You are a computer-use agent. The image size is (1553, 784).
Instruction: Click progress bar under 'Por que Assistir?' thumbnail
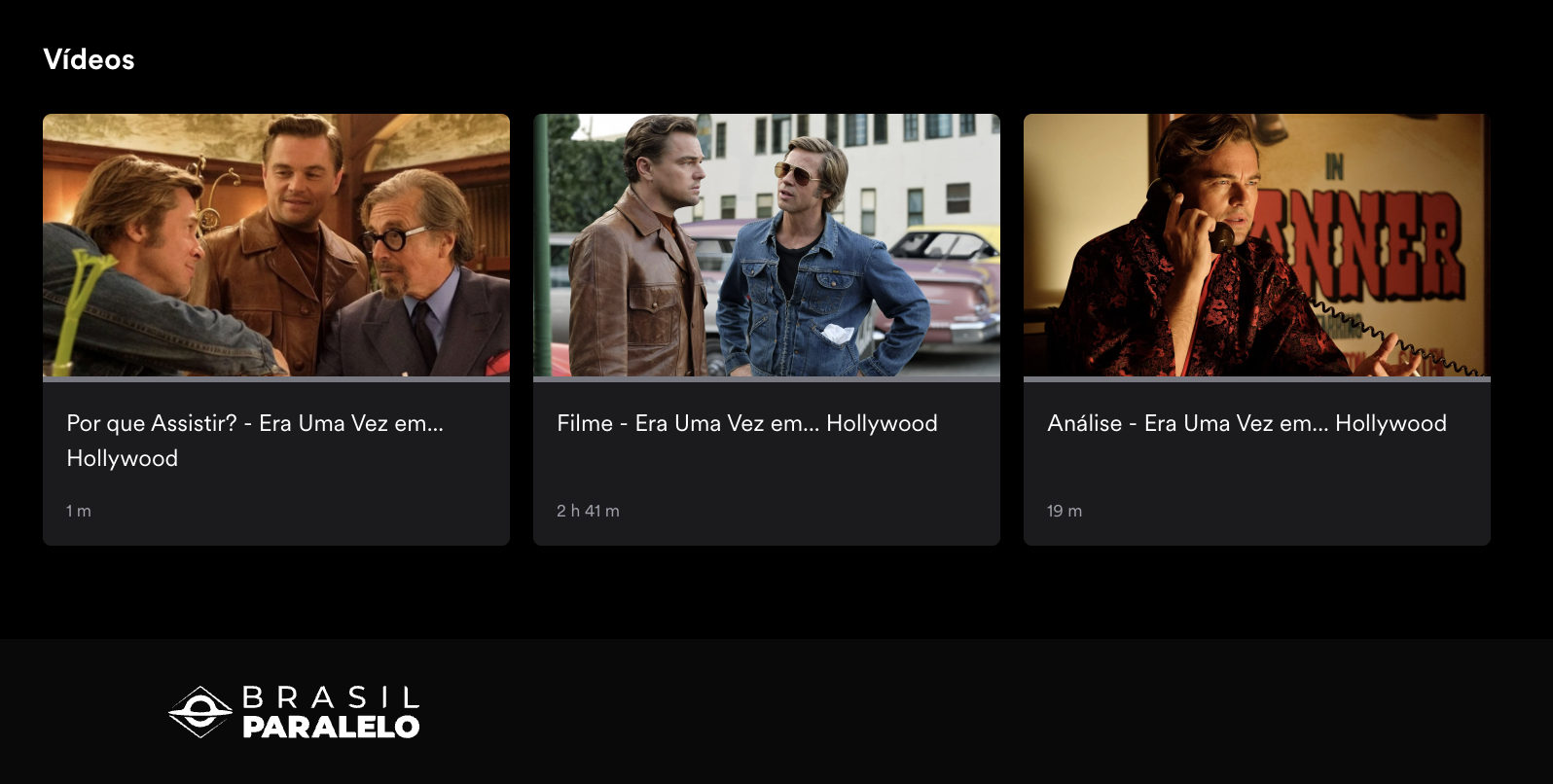click(276, 379)
